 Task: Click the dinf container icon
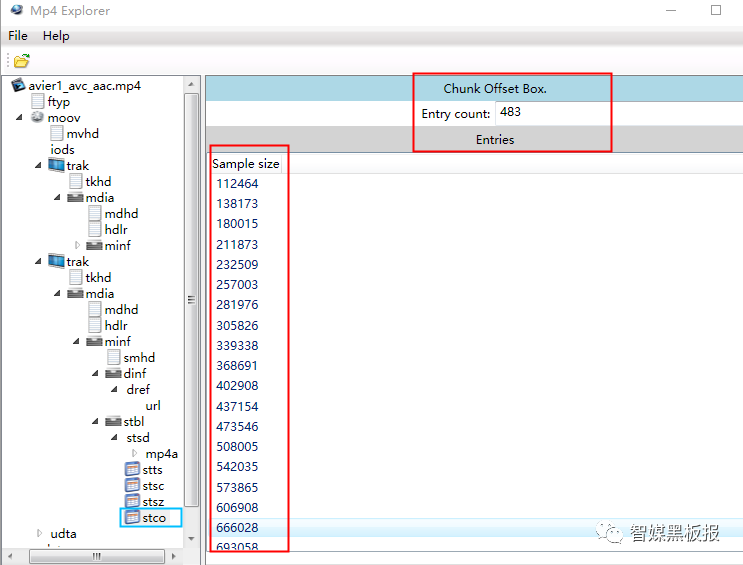[113, 373]
